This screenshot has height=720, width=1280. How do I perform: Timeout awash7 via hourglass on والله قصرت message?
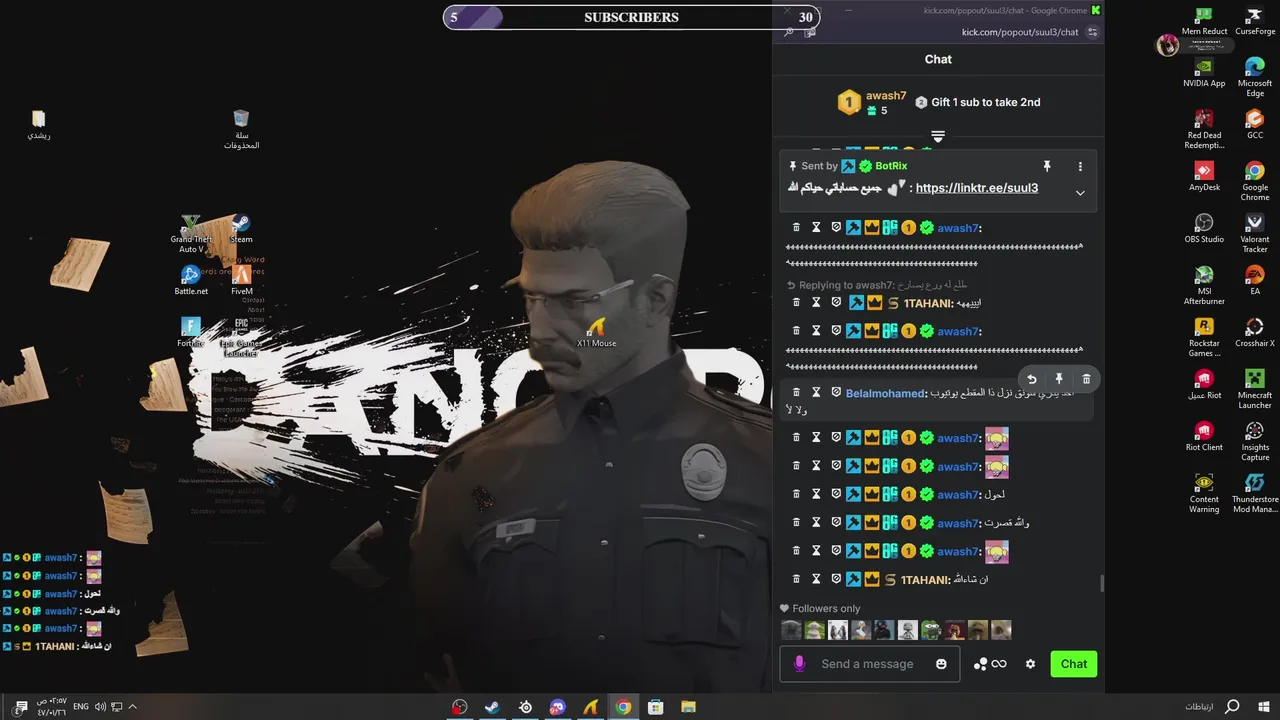[x=816, y=522]
